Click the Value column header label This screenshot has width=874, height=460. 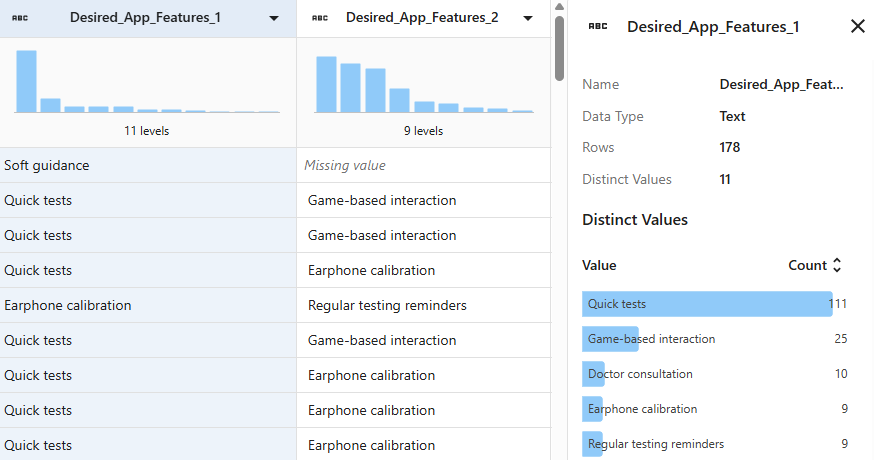tap(599, 266)
